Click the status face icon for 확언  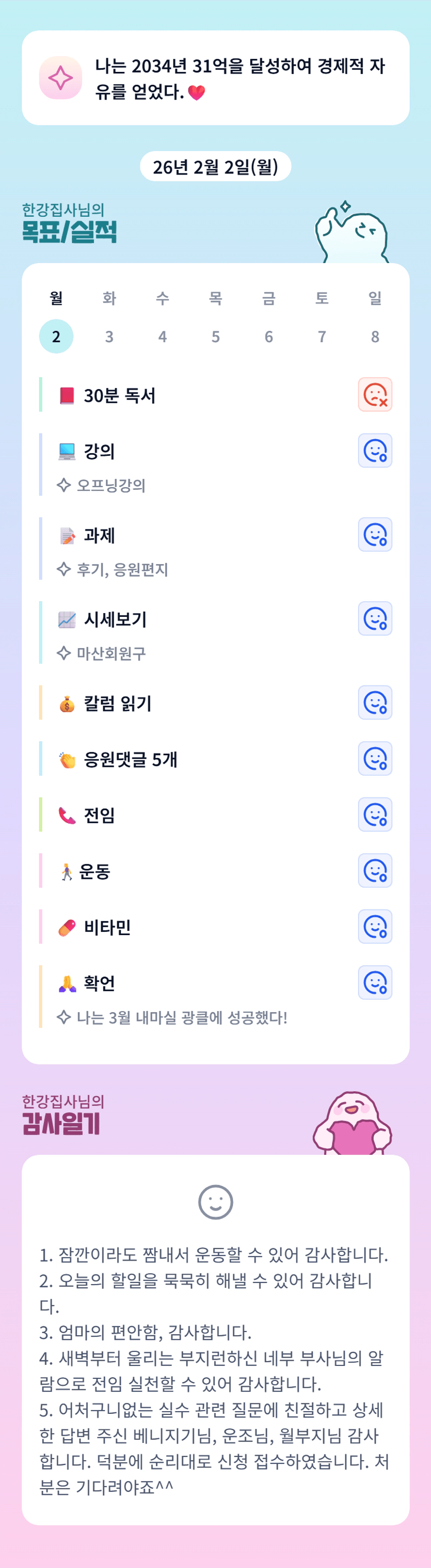(375, 982)
